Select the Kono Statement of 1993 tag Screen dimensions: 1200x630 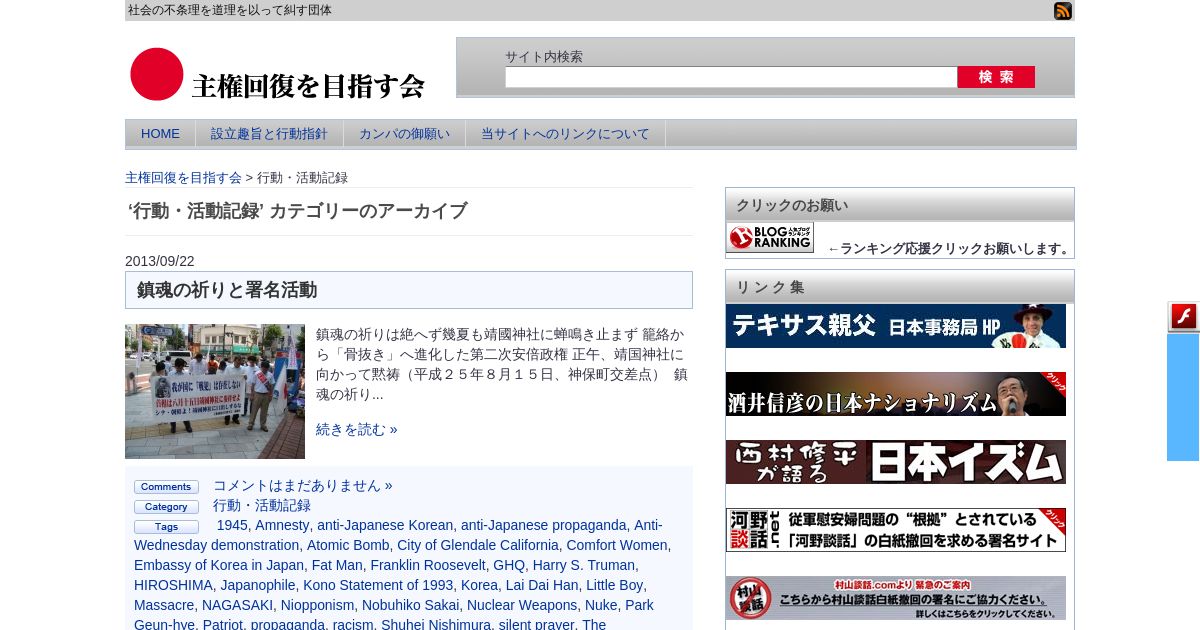coord(378,585)
